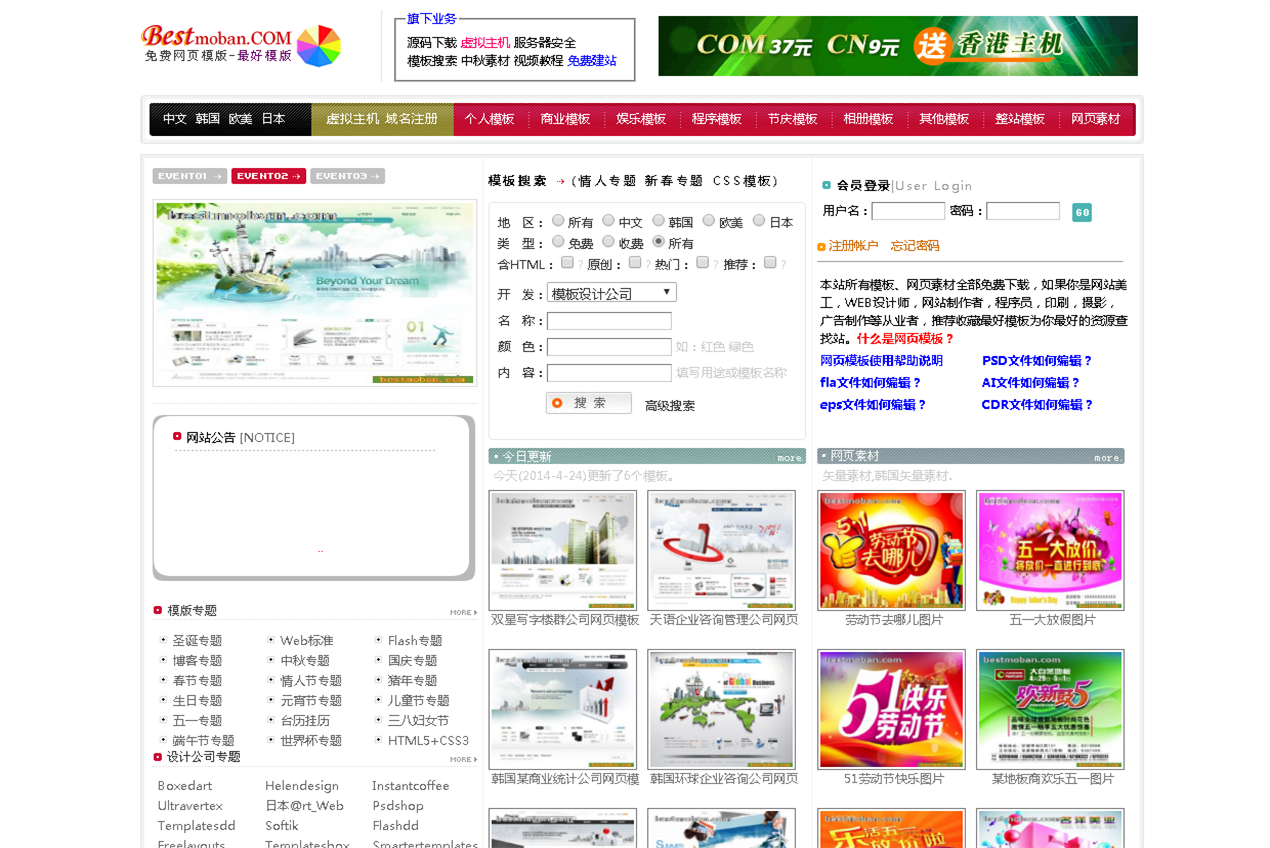
Task: Open the 网页素材 nav menu
Action: click(x=1096, y=119)
